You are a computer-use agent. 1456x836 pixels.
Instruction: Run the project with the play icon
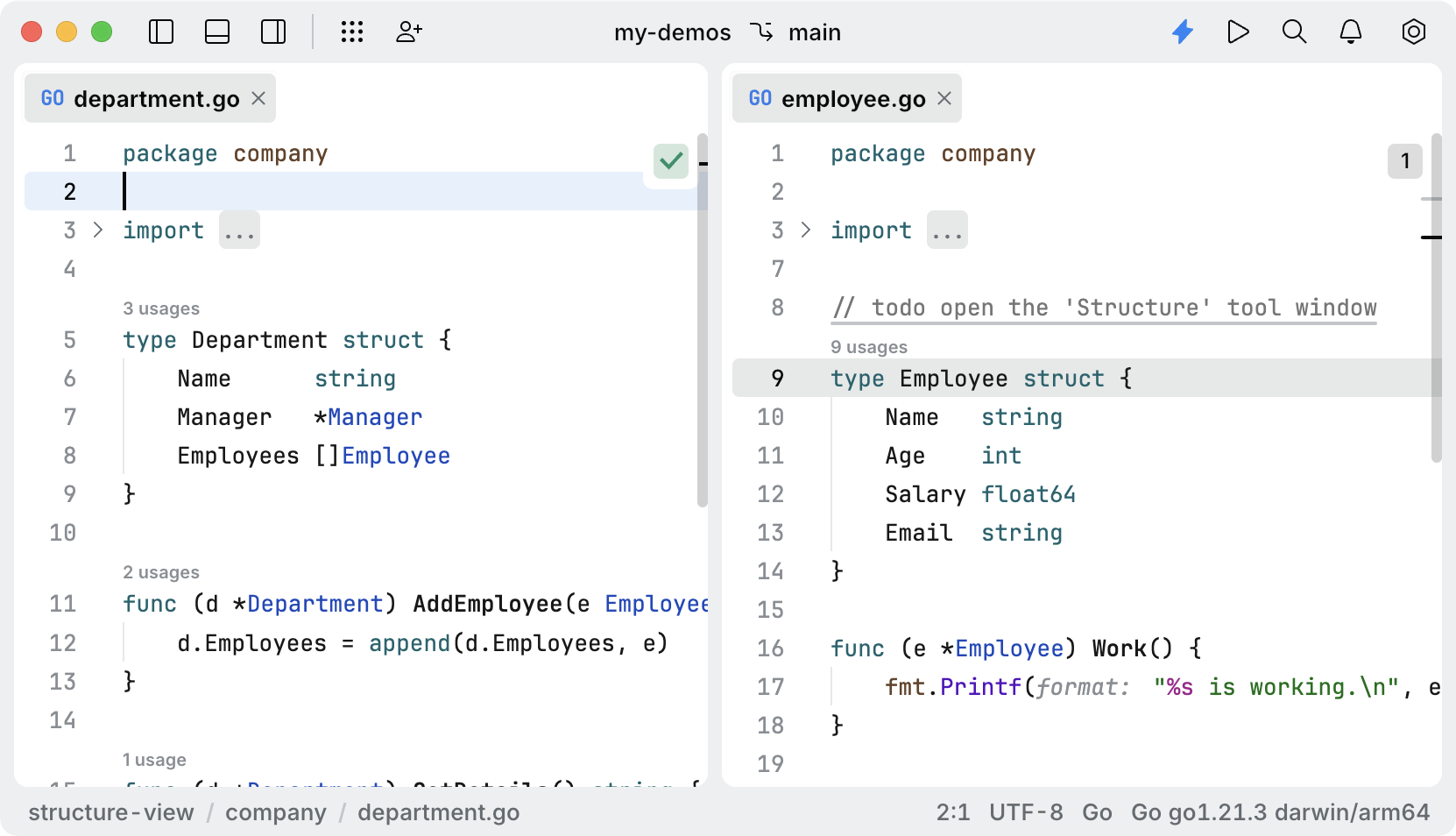click(1238, 32)
